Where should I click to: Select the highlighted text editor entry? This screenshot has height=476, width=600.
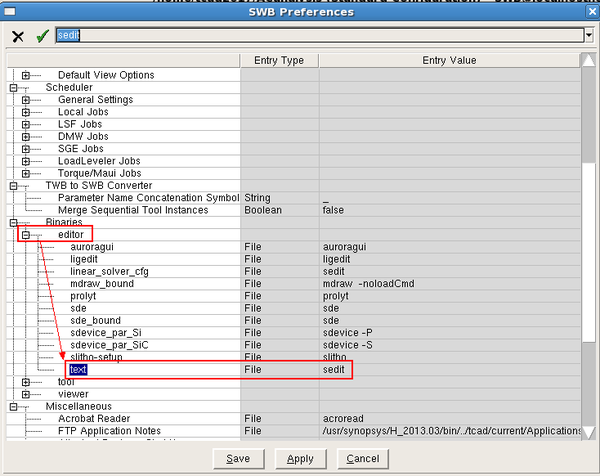coord(78,370)
